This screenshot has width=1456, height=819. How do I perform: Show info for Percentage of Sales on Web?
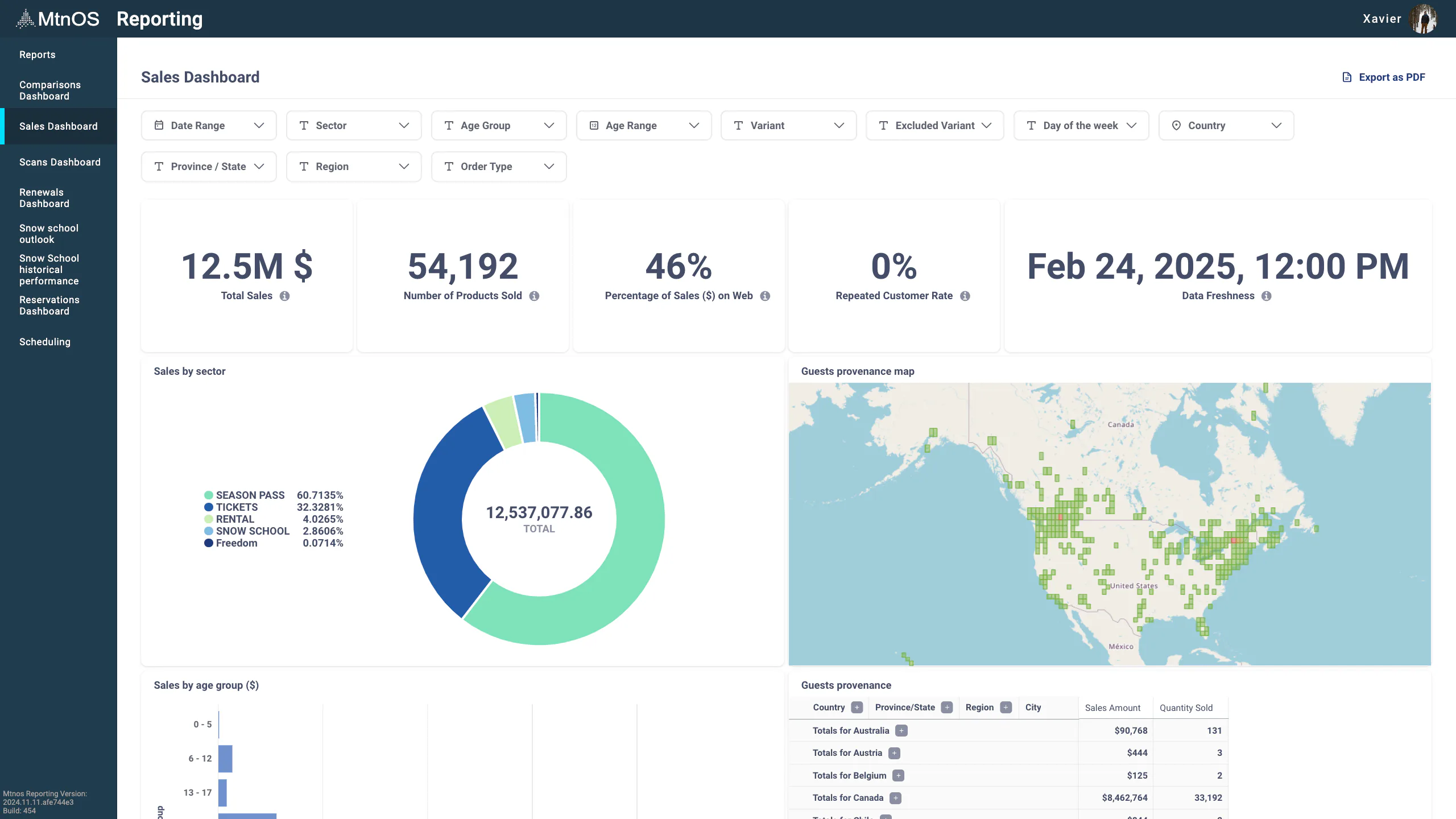(765, 296)
